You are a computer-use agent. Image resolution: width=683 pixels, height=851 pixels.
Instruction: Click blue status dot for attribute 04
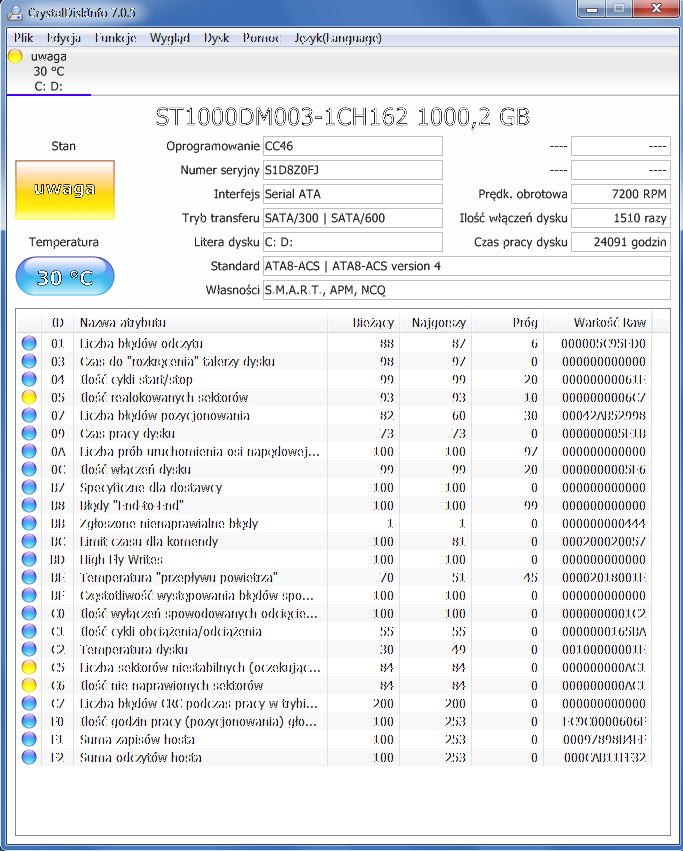[x=29, y=379]
